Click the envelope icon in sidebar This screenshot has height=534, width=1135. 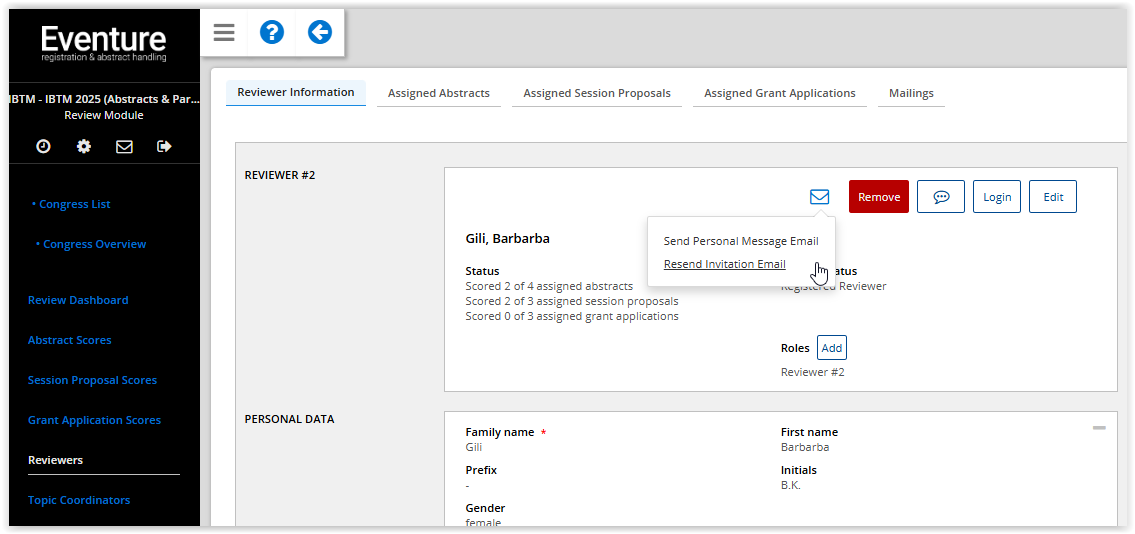click(x=124, y=146)
